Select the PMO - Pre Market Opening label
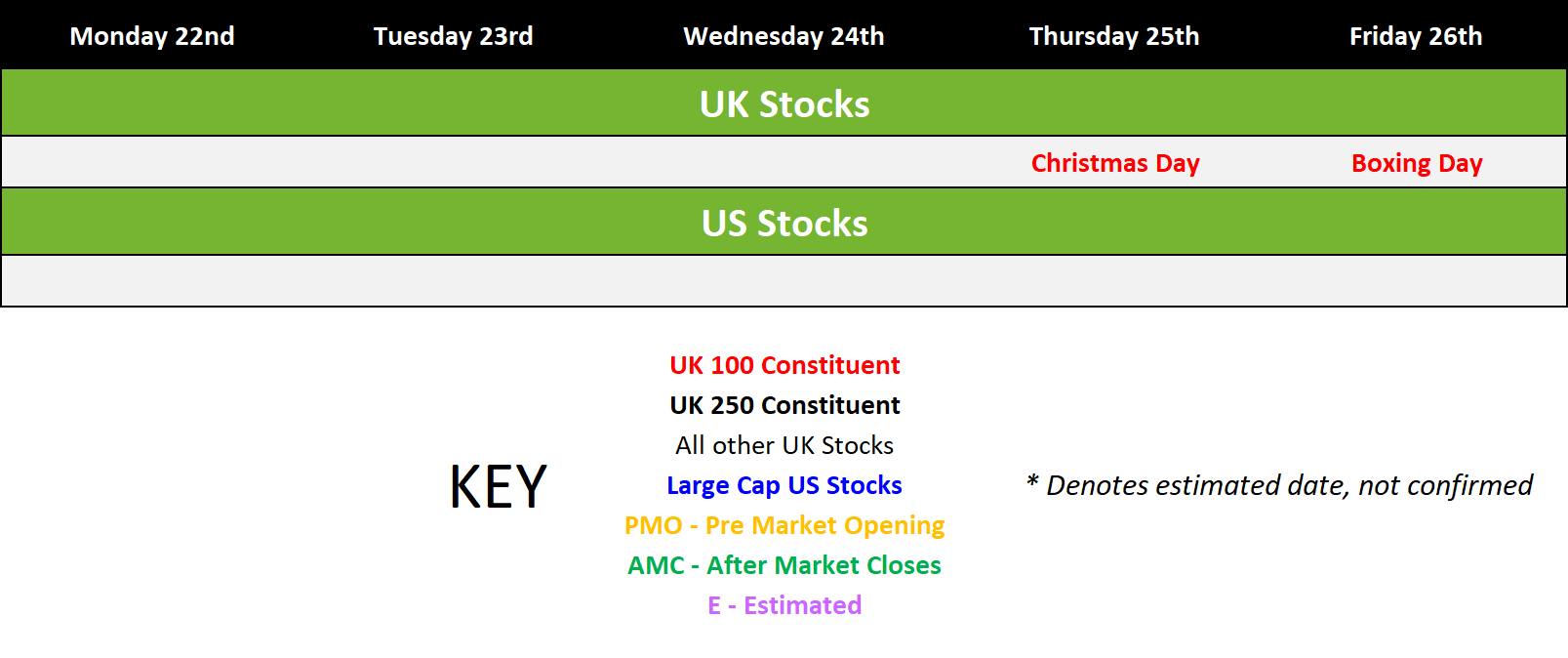 pyautogui.click(x=784, y=525)
